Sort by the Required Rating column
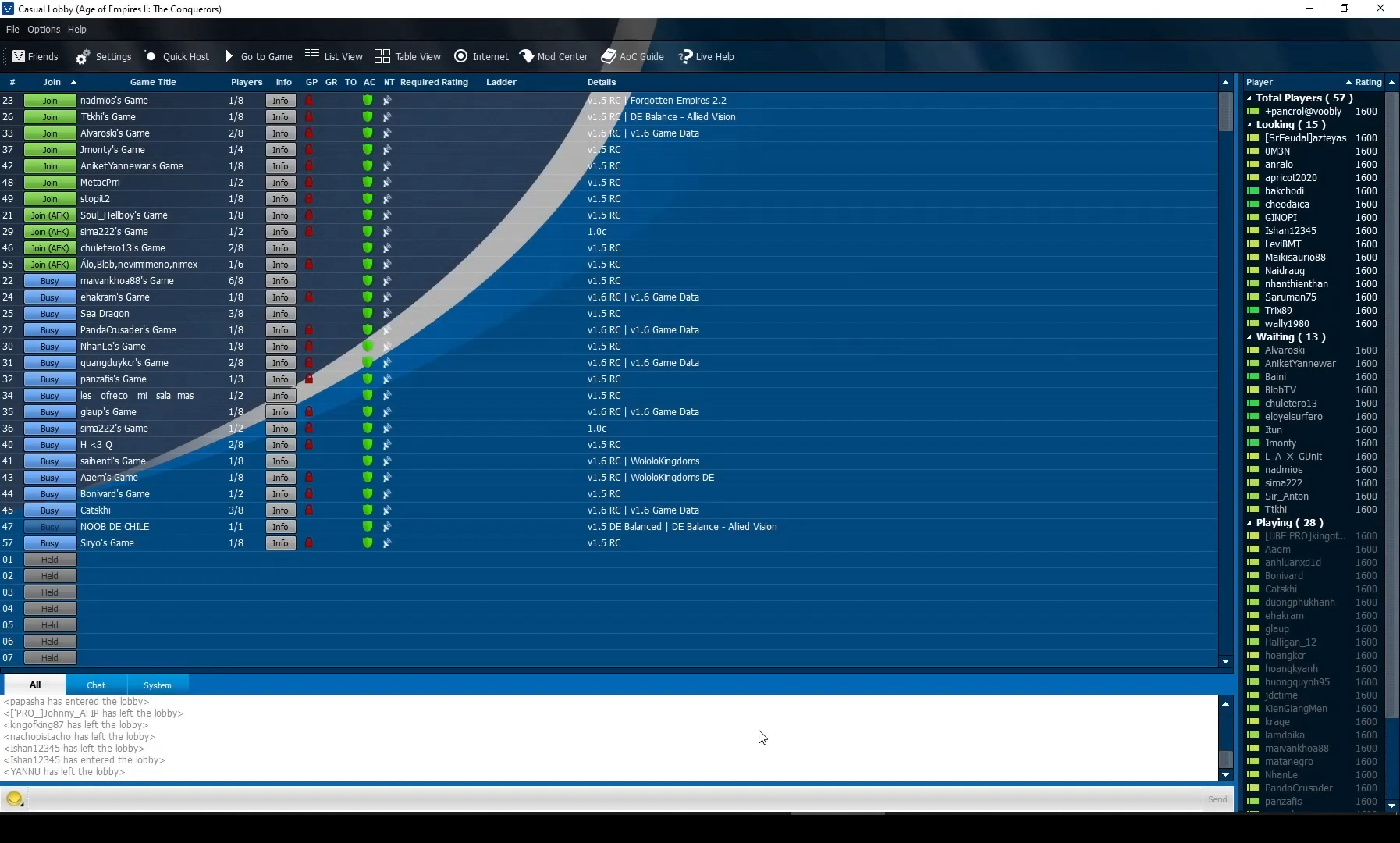 click(x=434, y=82)
